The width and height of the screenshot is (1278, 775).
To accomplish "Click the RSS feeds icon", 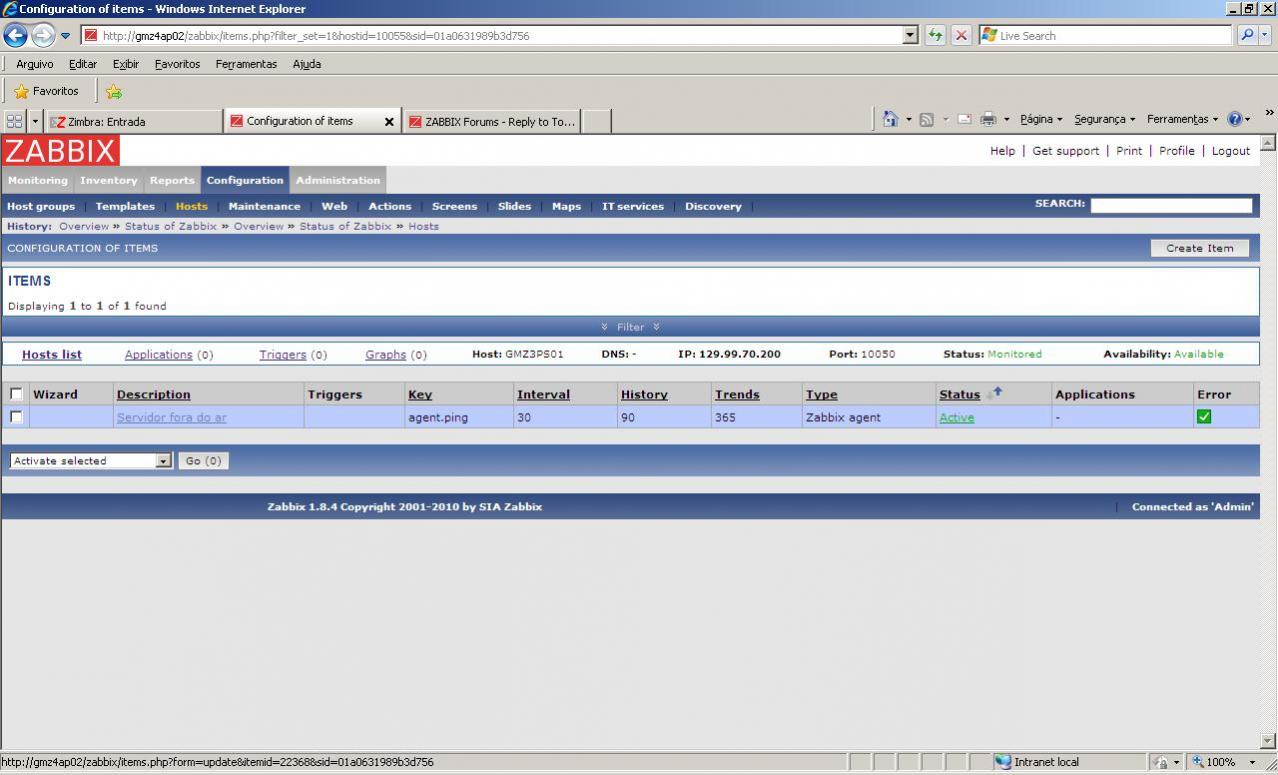I will [x=926, y=120].
